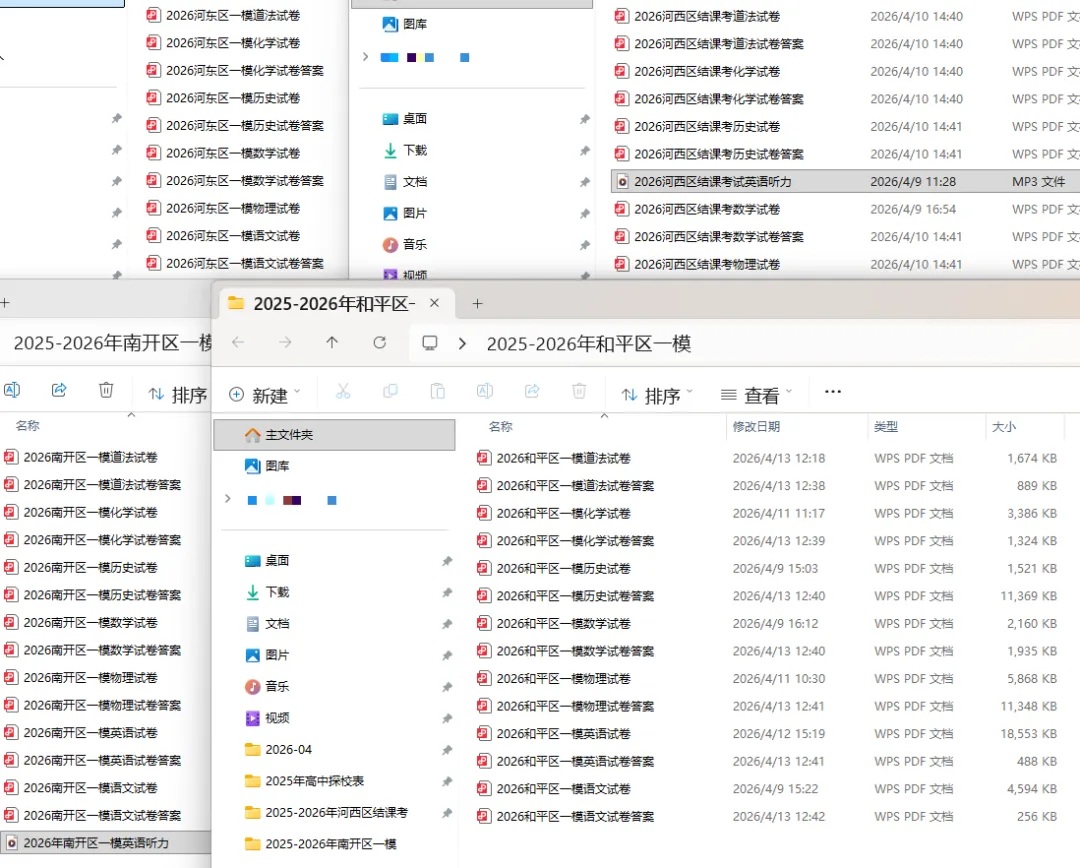Open the 排序 (Sort) dropdown
The height and width of the screenshot is (868, 1080).
[657, 394]
